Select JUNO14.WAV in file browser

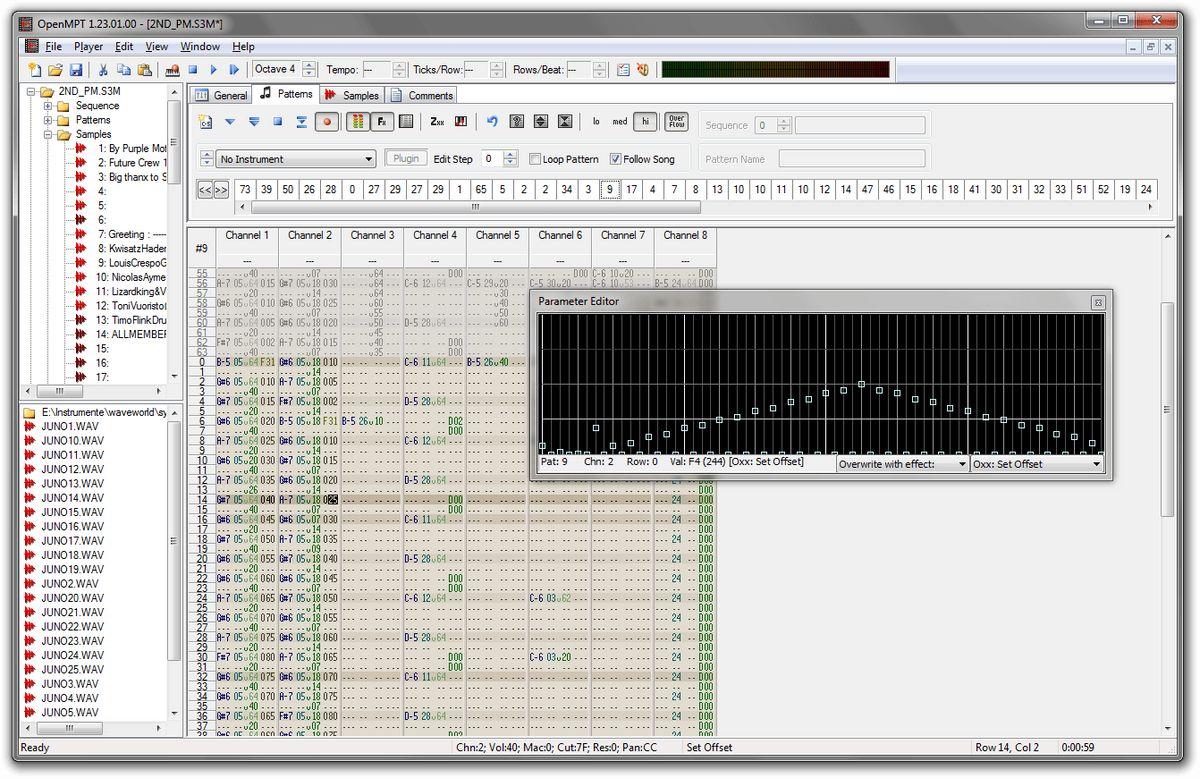click(x=73, y=498)
